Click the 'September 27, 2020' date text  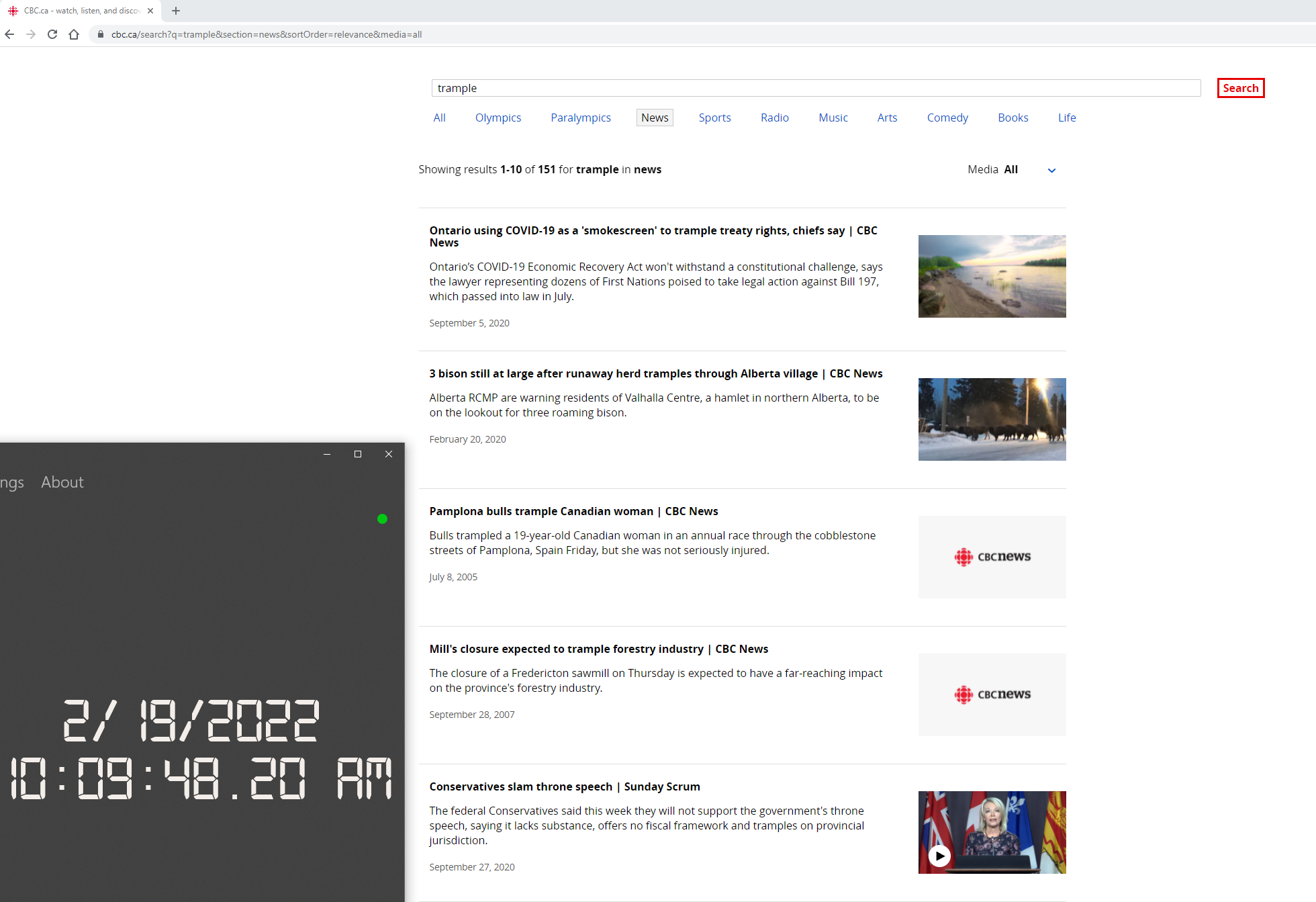tap(472, 867)
